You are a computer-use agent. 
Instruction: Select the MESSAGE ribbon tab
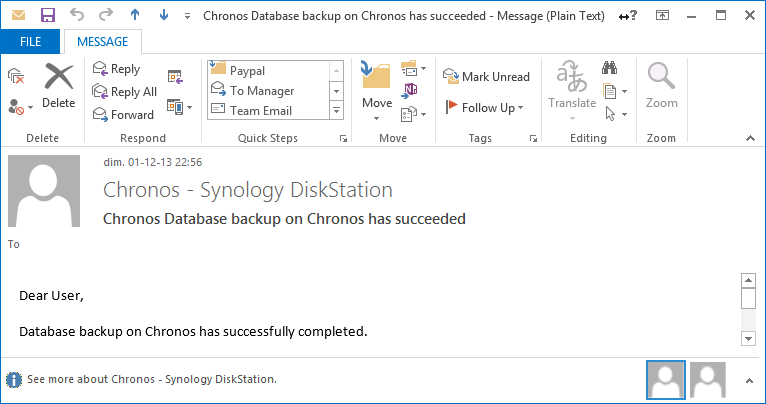pyautogui.click(x=103, y=42)
